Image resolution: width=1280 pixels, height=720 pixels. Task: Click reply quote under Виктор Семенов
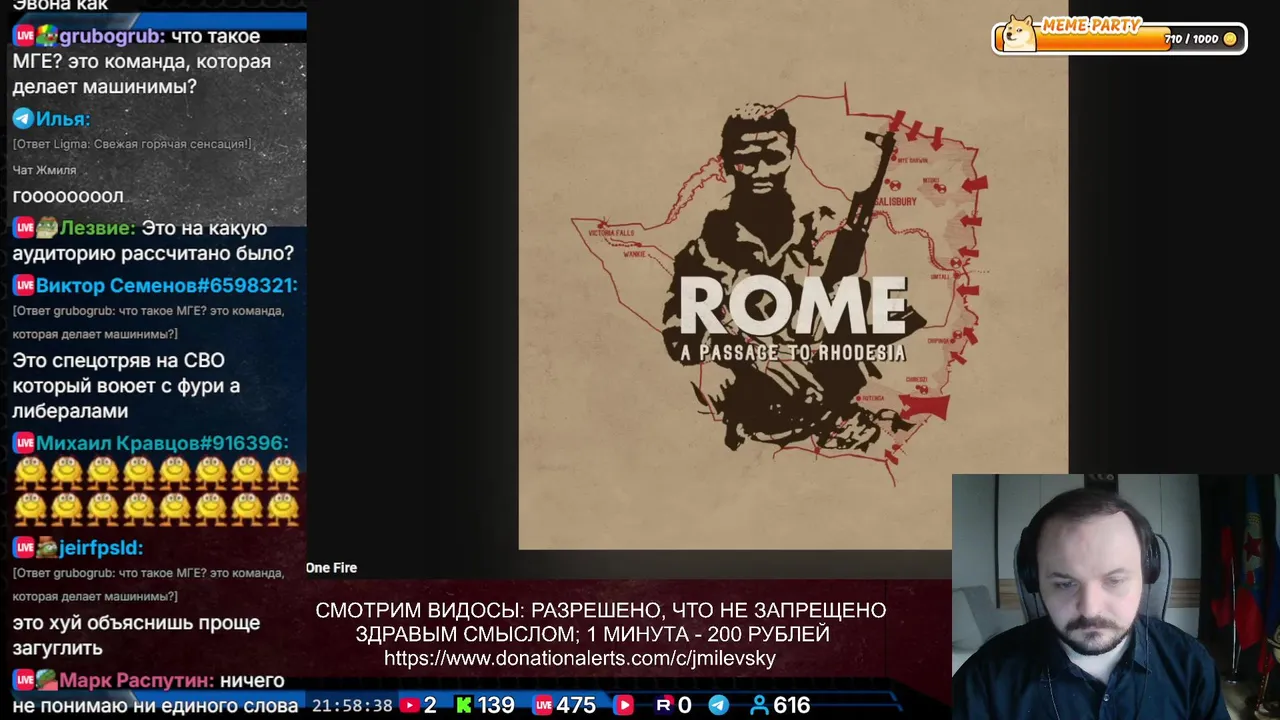point(148,322)
